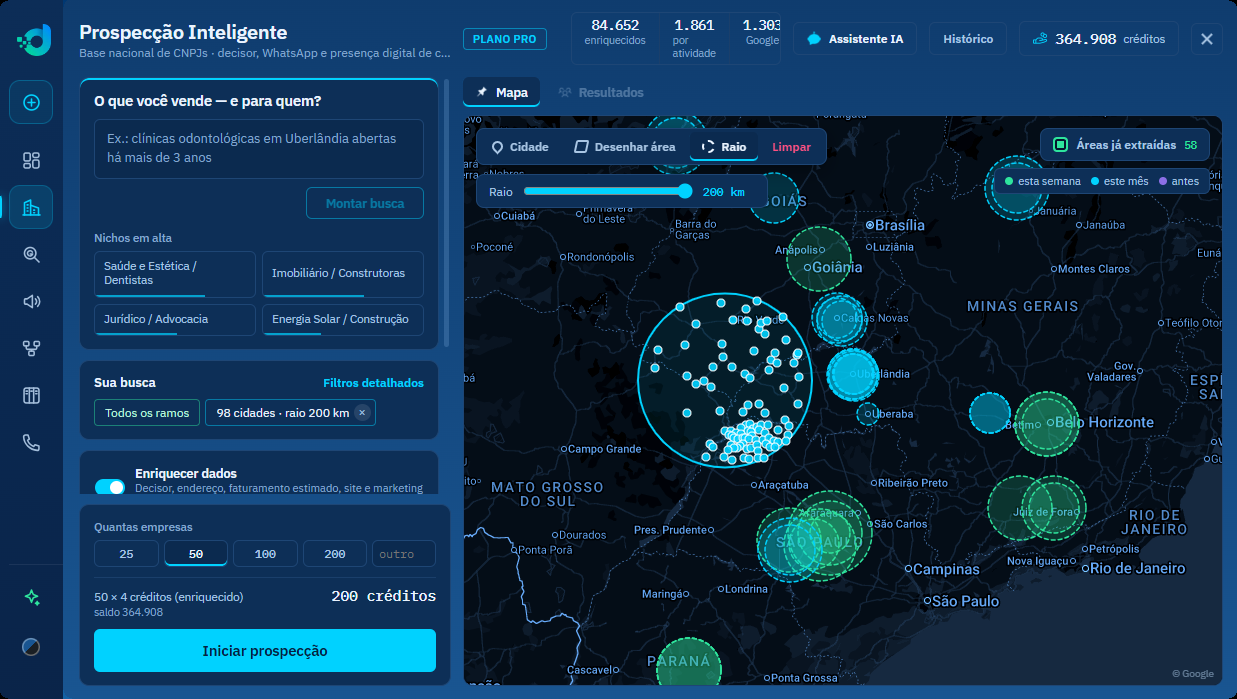Open the kanban board sidebar icon

31,395
